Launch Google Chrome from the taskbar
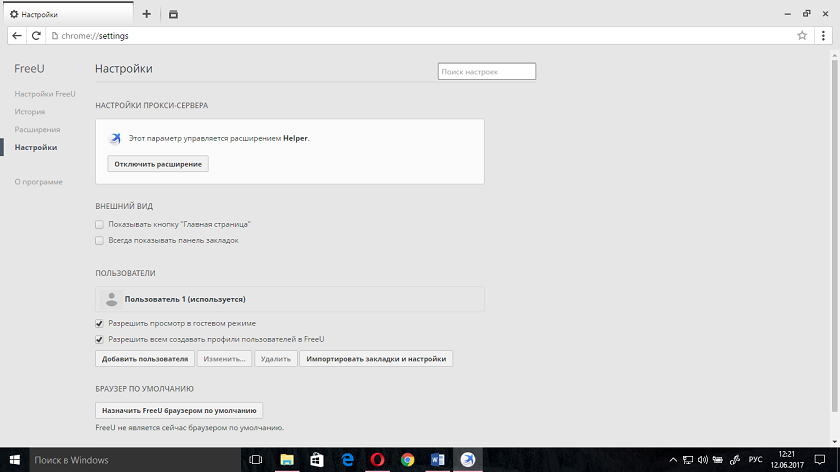The image size is (840, 472). click(408, 460)
